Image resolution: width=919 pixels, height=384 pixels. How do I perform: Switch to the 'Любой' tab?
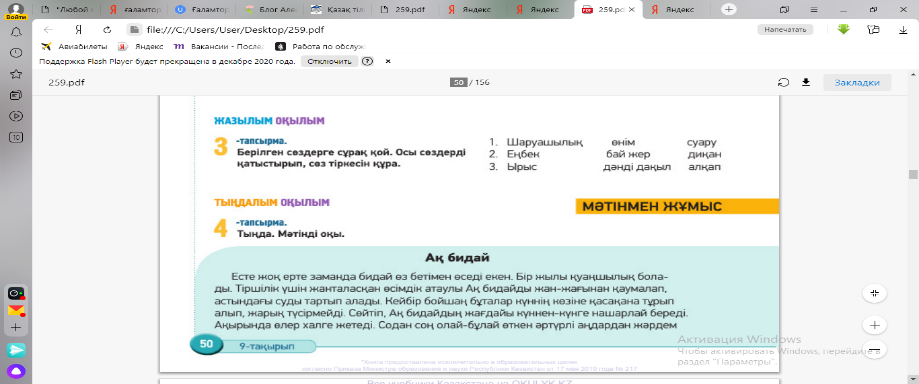66,10
